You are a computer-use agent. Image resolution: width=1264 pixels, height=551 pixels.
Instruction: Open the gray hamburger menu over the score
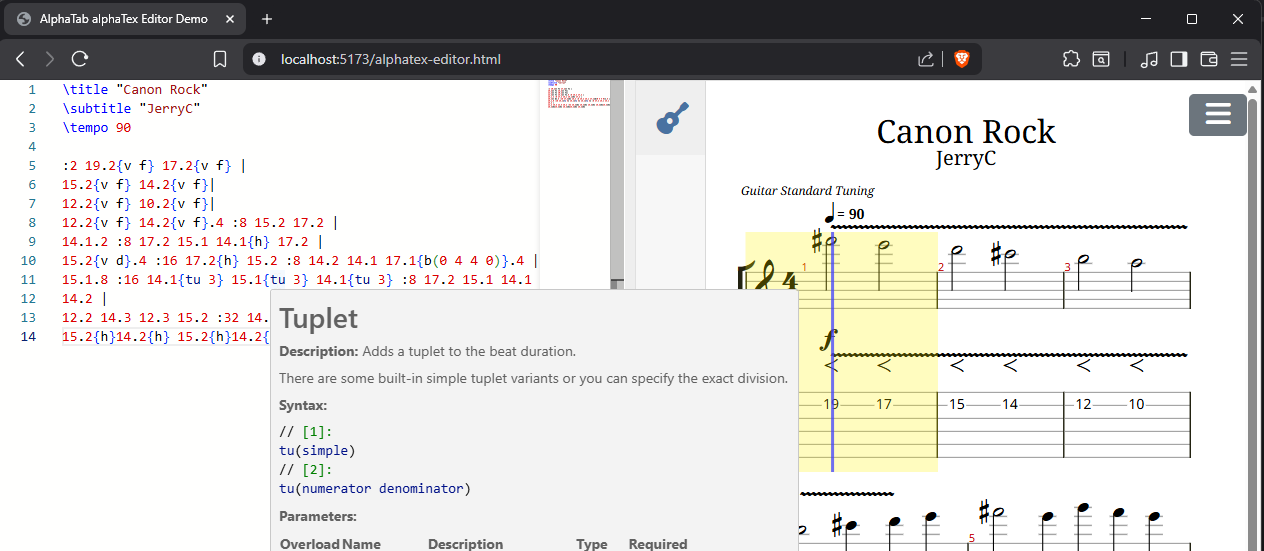(x=1217, y=115)
